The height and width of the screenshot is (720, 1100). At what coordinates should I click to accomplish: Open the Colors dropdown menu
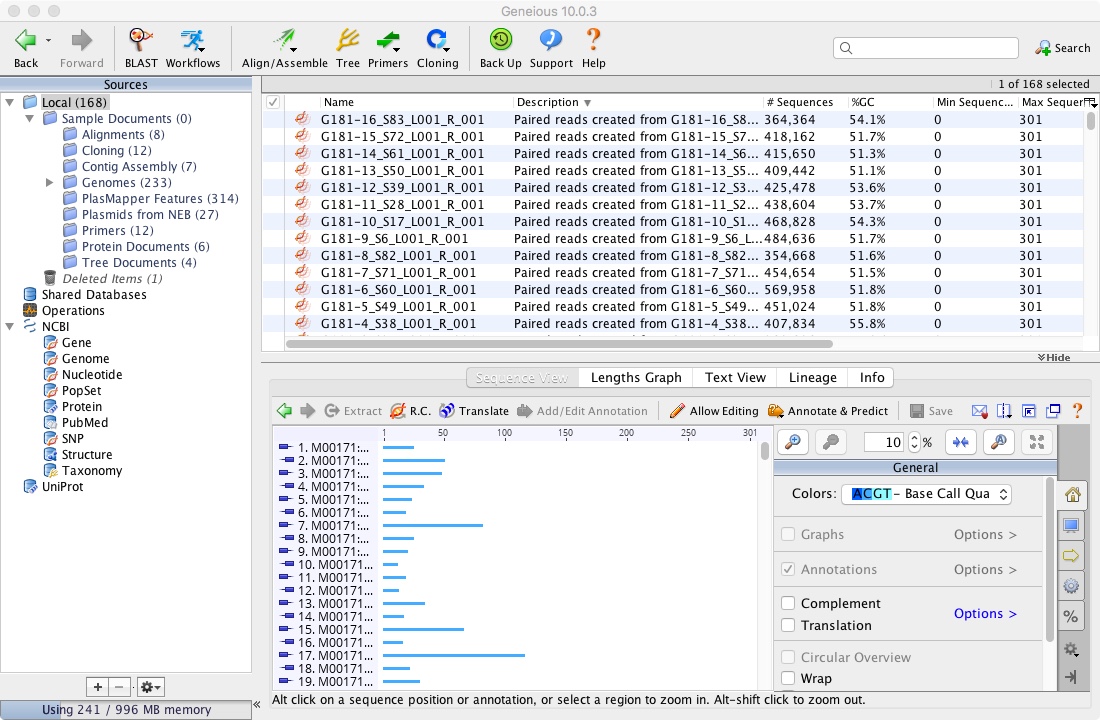point(926,494)
